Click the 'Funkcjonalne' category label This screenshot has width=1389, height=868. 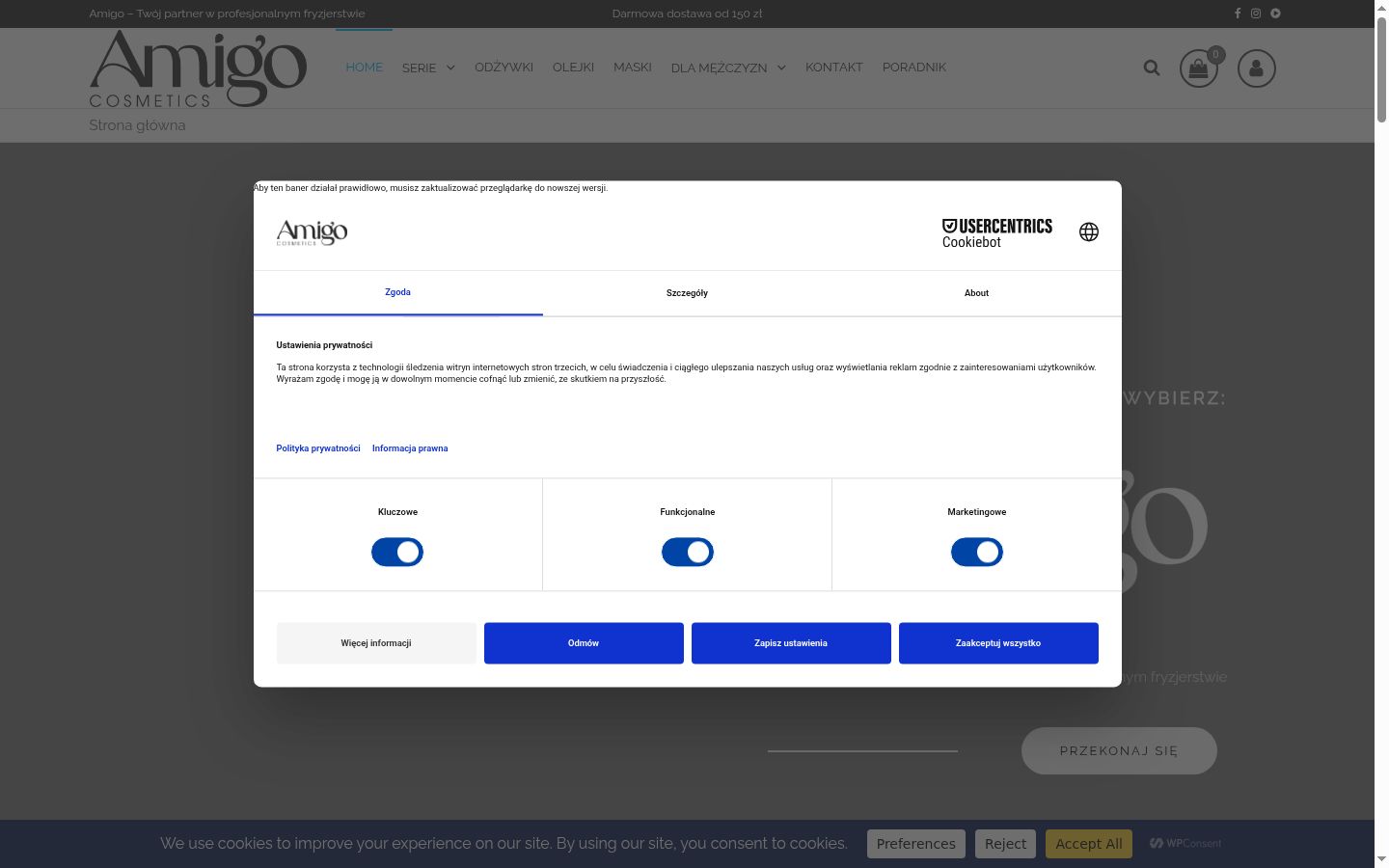688,512
